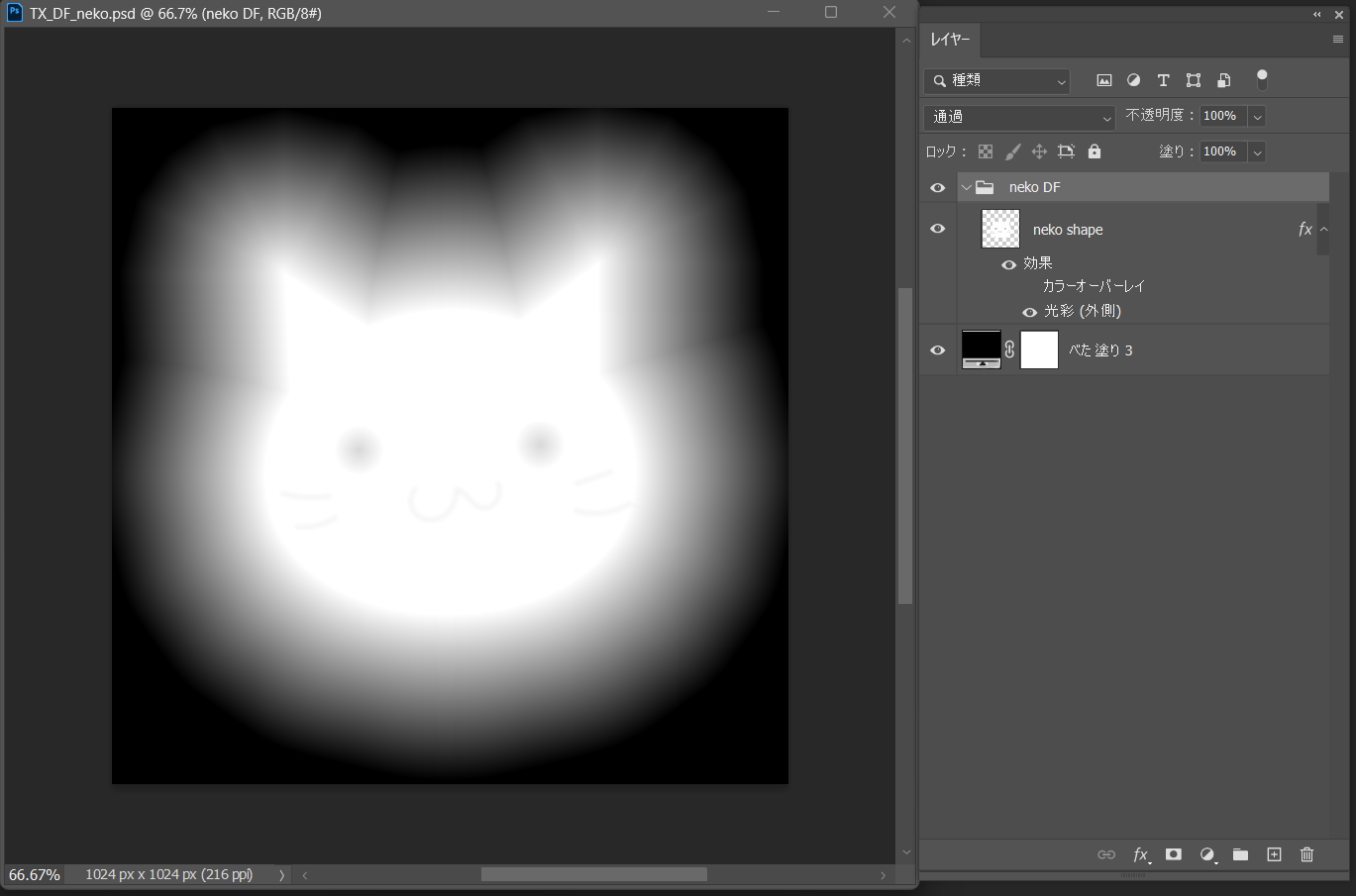This screenshot has height=896, width=1356.
Task: Select the カラーオーバーレイ effect entry
Action: pyautogui.click(x=1094, y=286)
